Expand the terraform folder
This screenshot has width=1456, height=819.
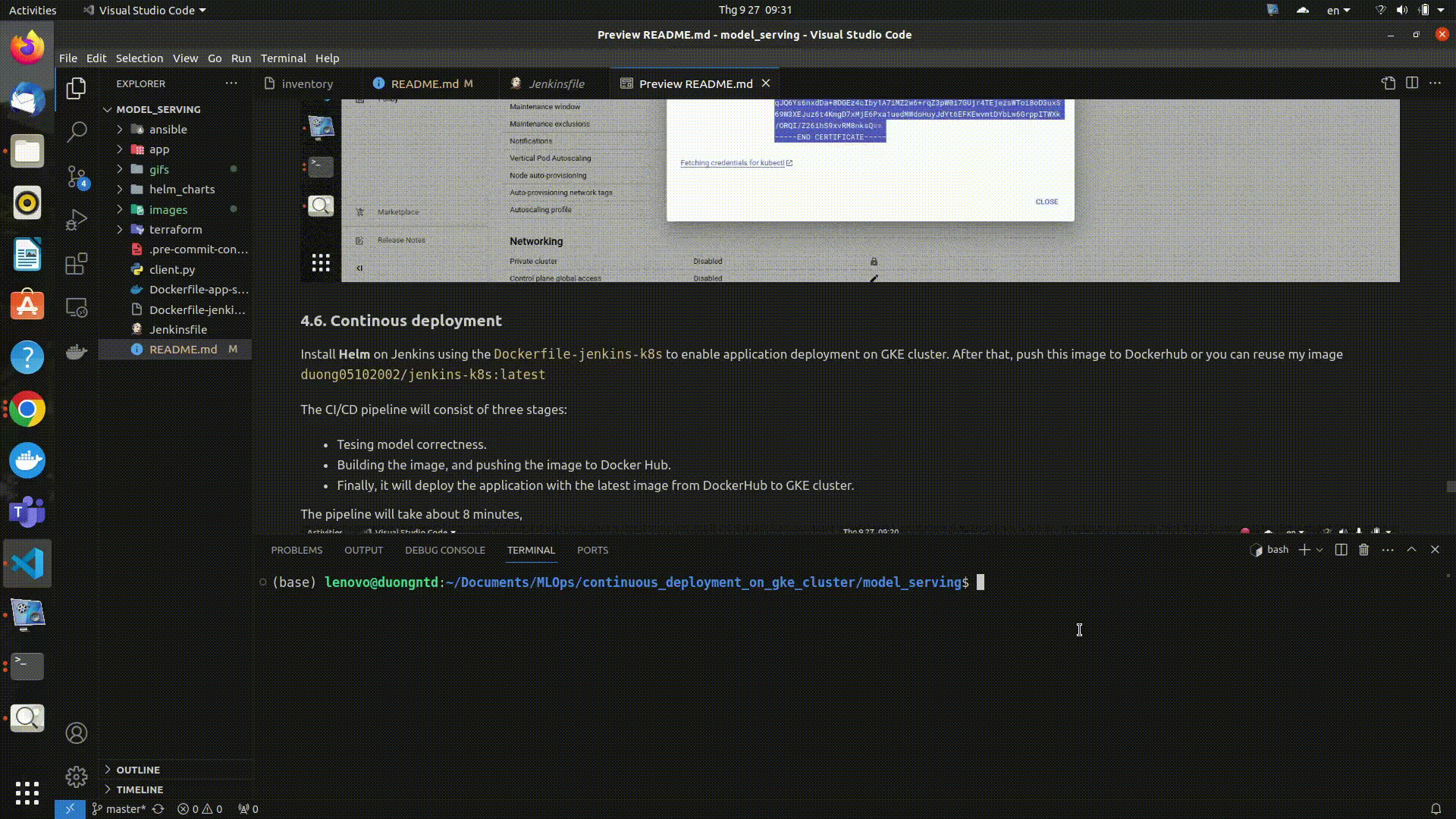coord(175,230)
